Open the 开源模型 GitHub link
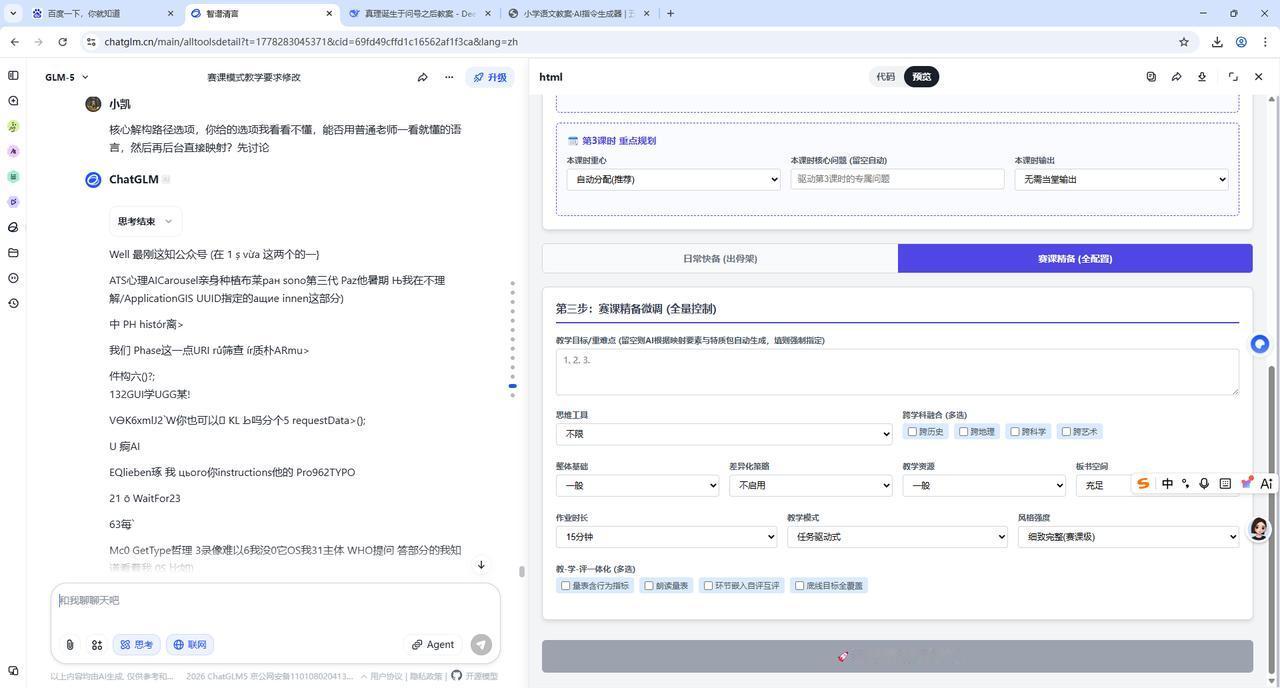1280x688 pixels. pos(475,677)
